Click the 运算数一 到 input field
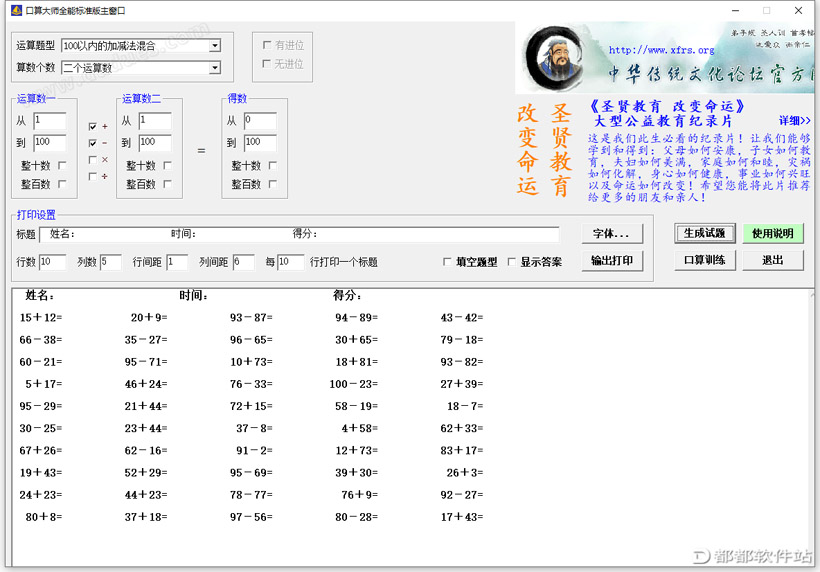This screenshot has width=820, height=572. coord(50,143)
